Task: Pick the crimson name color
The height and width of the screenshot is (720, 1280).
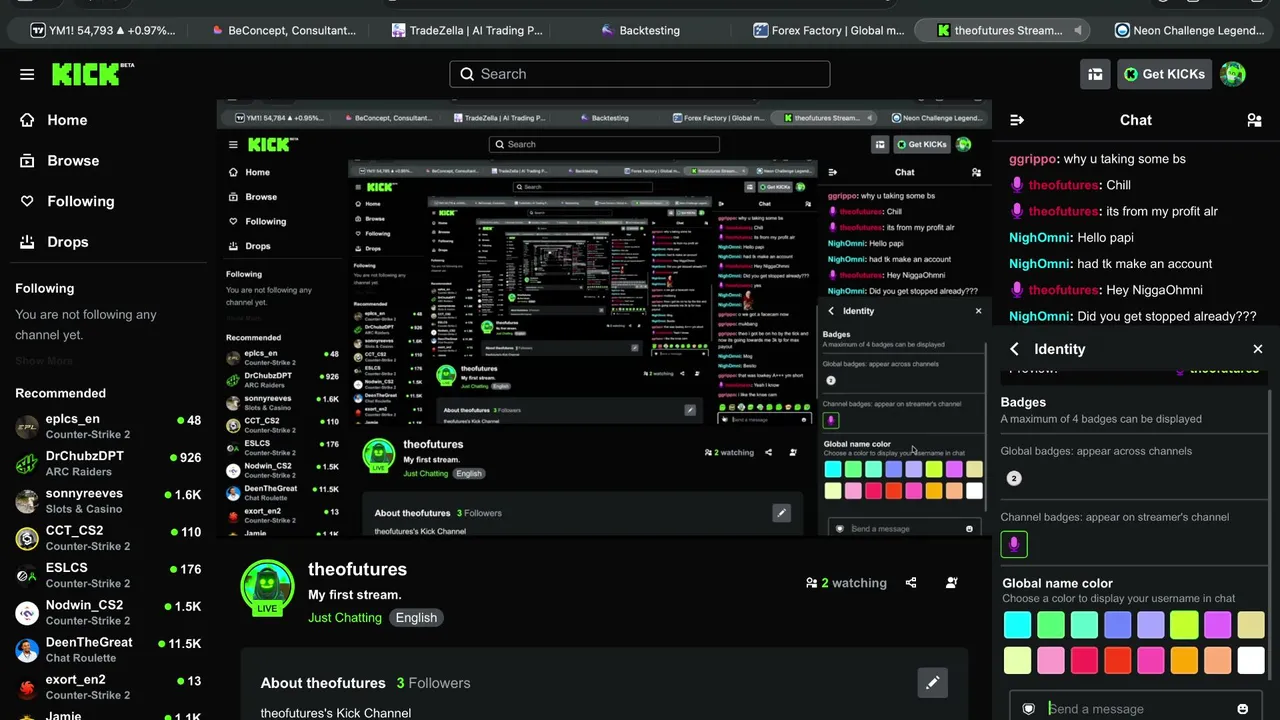Action: [1084, 660]
